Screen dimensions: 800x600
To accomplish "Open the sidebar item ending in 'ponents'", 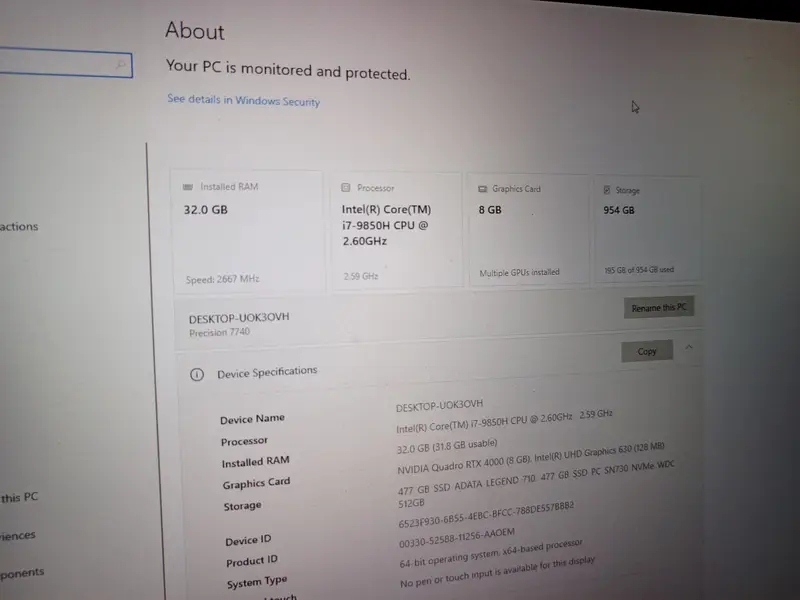I will [22, 573].
